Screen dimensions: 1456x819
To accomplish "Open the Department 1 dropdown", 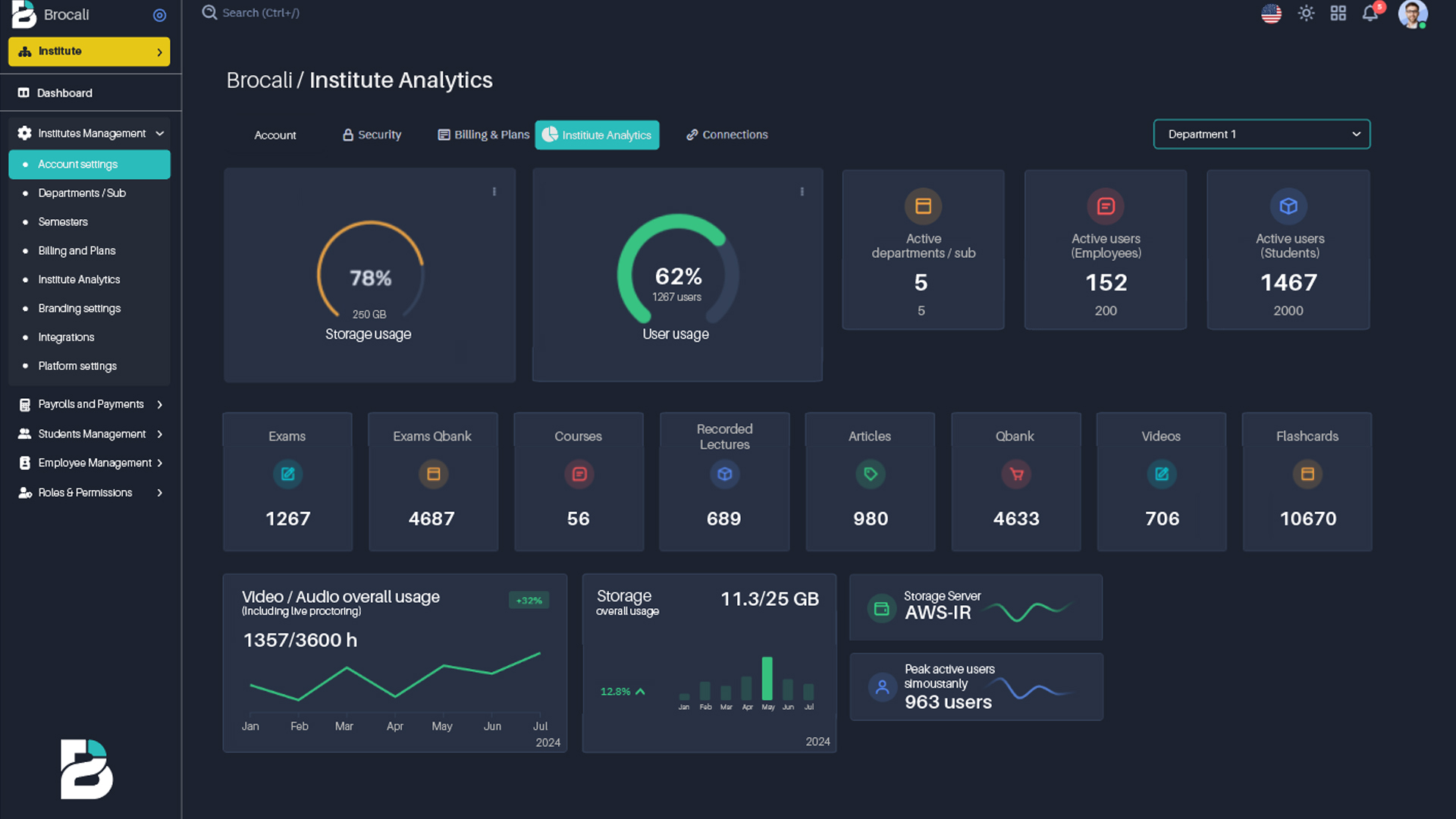I will coord(1262,134).
